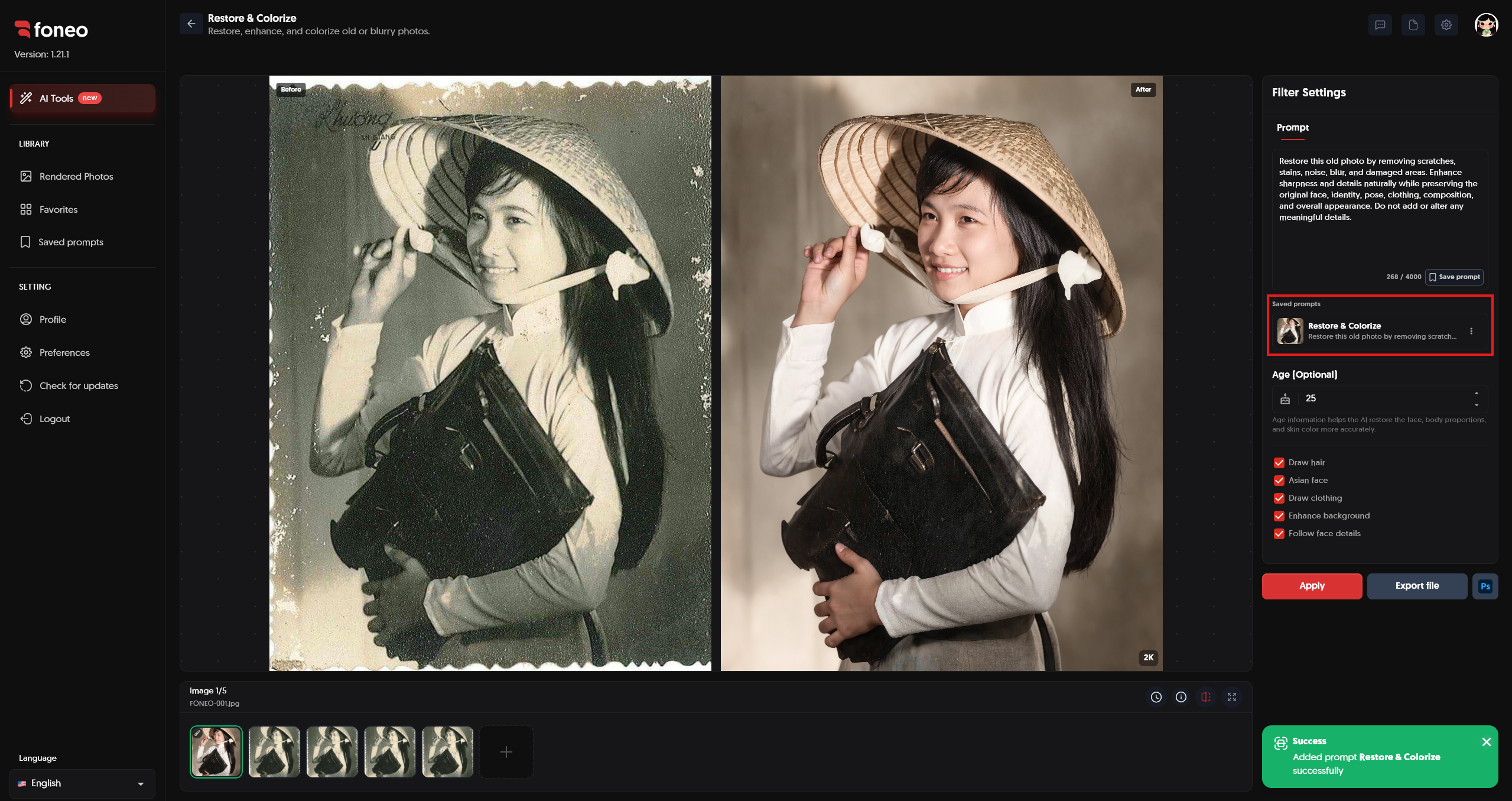Click in the Age input field
Image resolution: width=1512 pixels, height=801 pixels.
[x=1380, y=398]
